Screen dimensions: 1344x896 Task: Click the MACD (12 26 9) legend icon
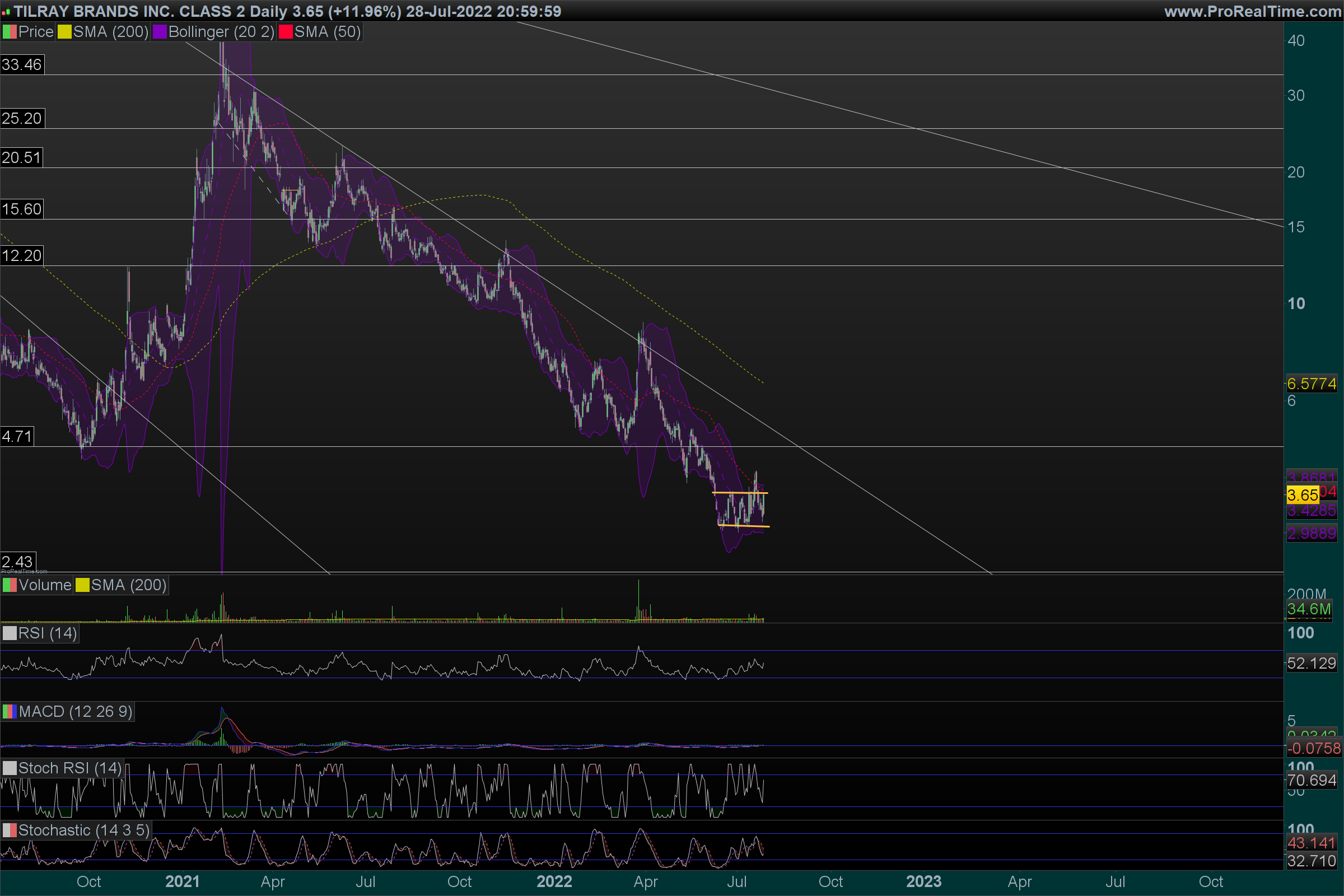pos(9,711)
